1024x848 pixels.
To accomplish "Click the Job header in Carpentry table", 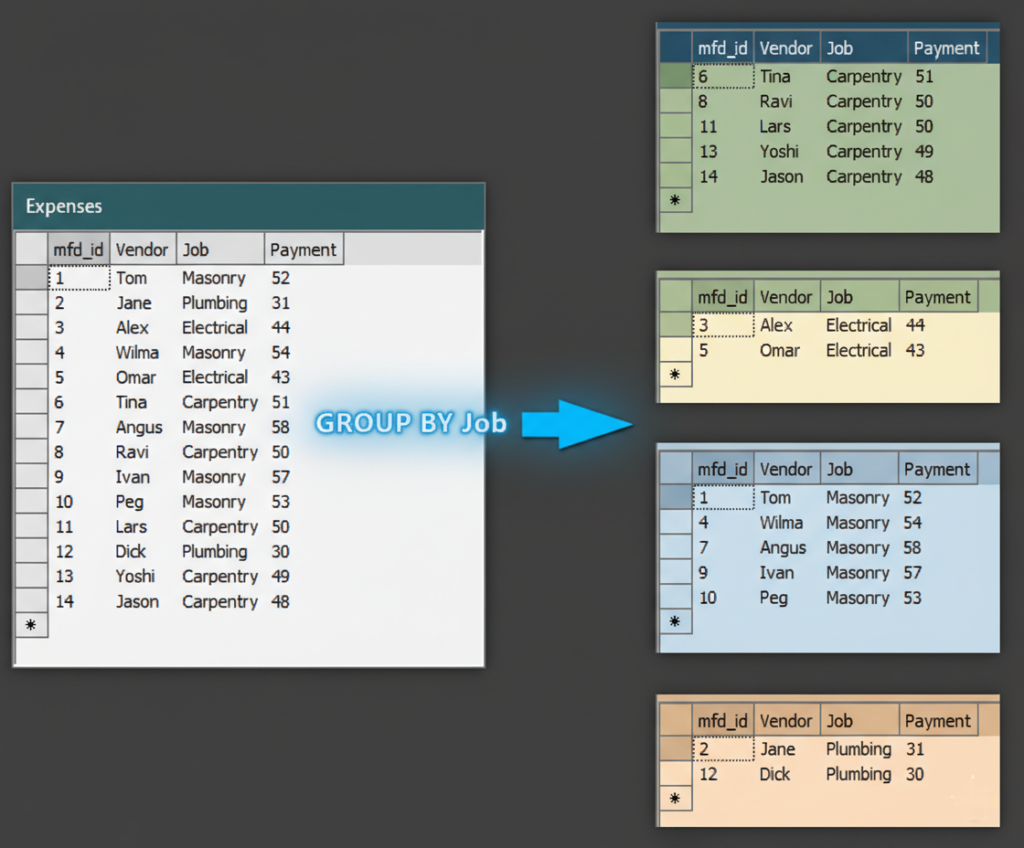I will tap(863, 48).
